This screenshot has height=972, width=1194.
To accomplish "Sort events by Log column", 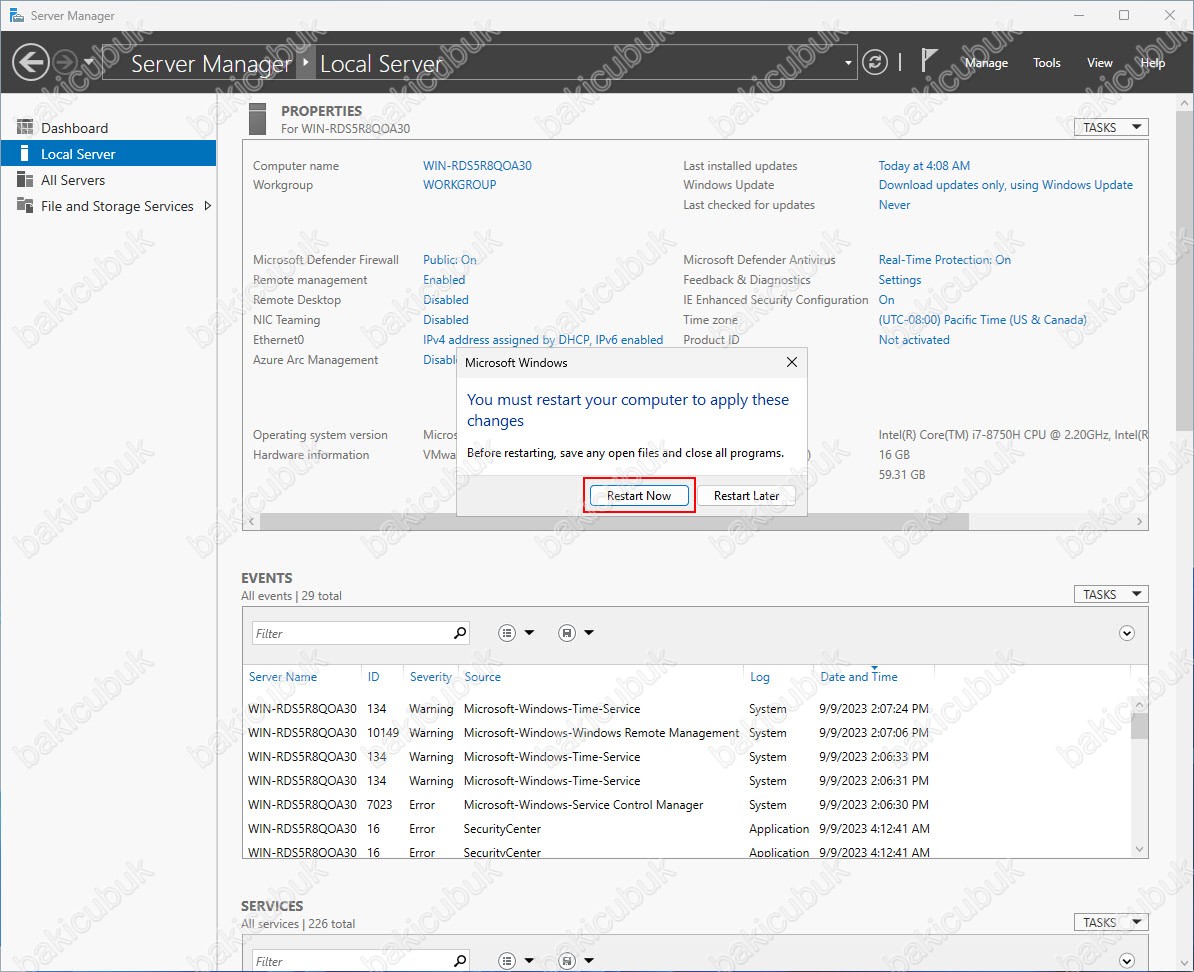I will 760,676.
